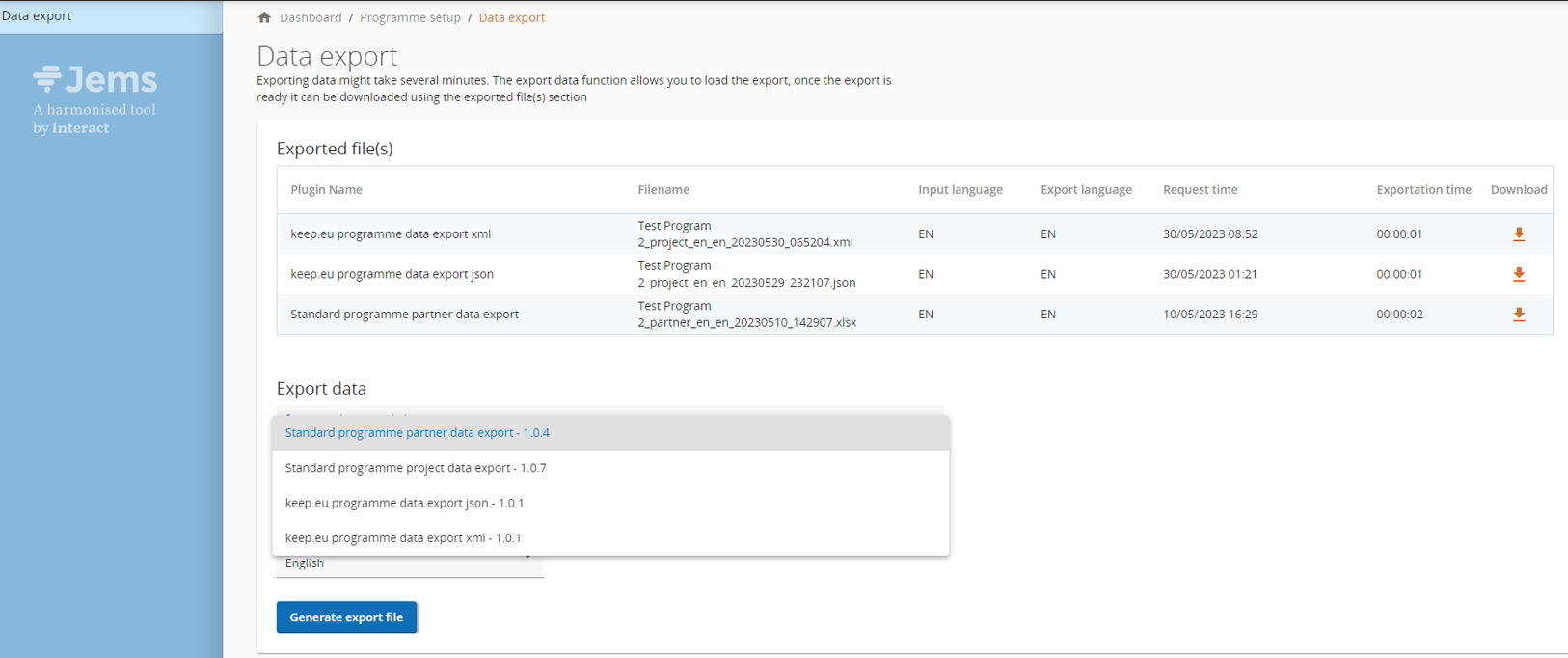Select Standard programme project data export 1.0.7
Screen dimensions: 1568x658
416,468
